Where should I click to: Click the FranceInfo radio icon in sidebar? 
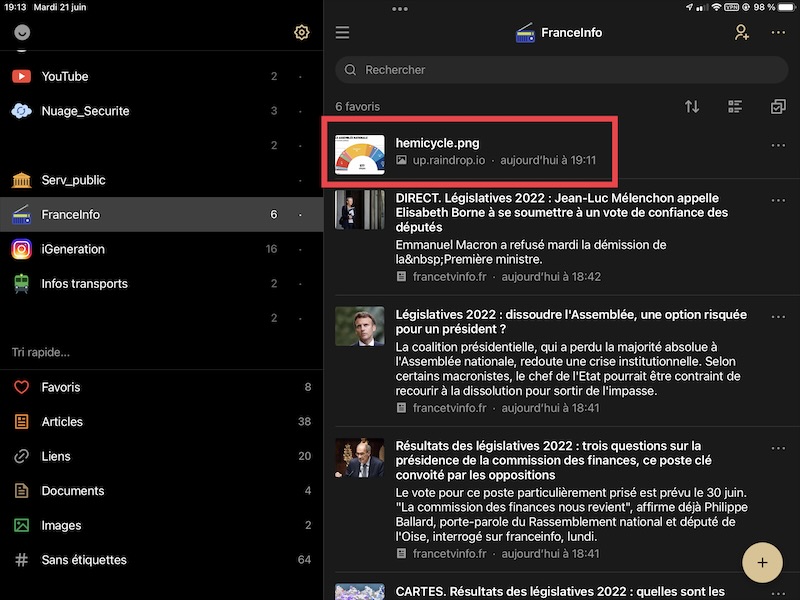tap(21, 214)
